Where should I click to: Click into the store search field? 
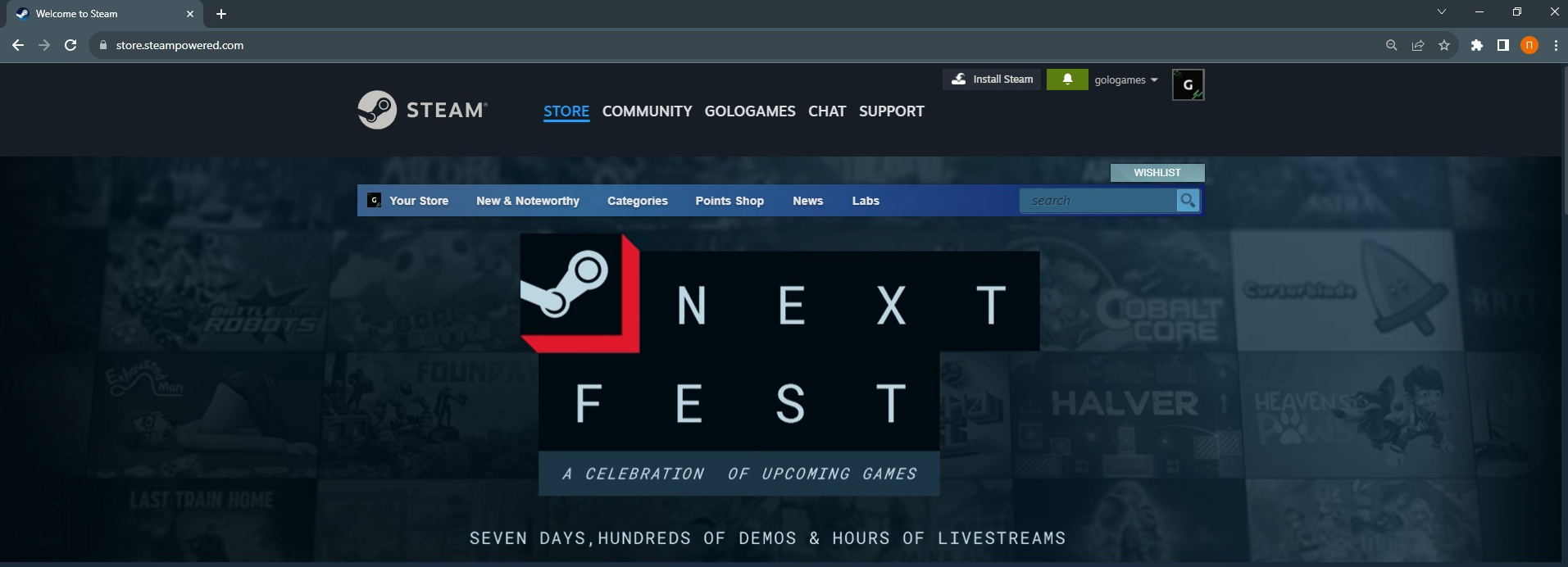pos(1098,200)
